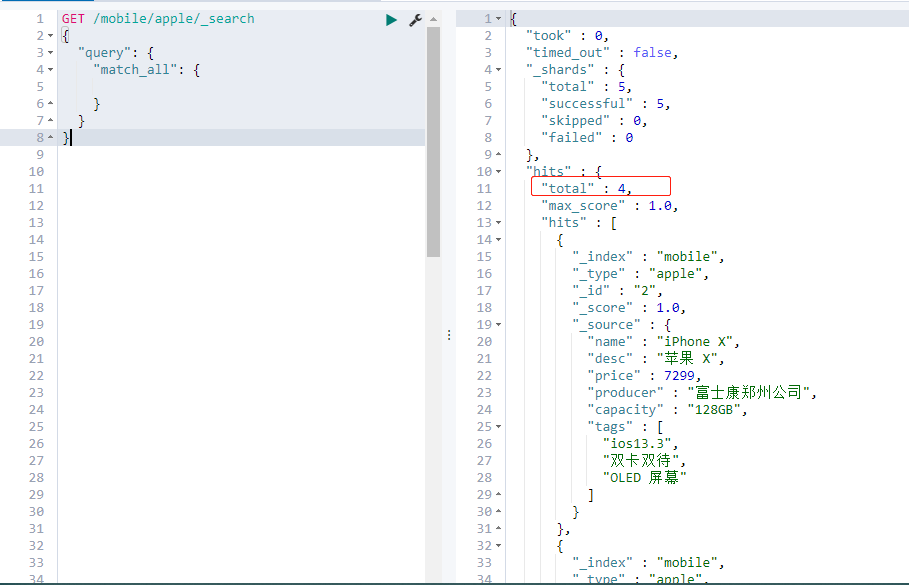Fold the "hits" array on response line 13
This screenshot has height=585, width=909.
pos(499,223)
